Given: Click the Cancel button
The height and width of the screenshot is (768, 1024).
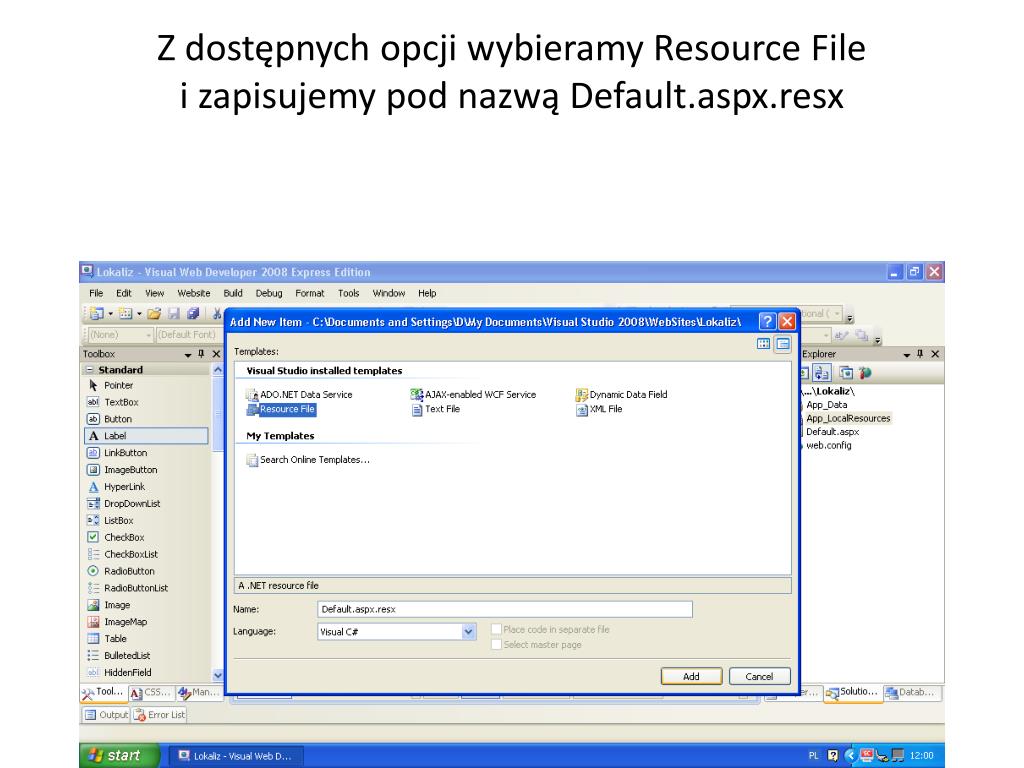Looking at the screenshot, I should pos(759,677).
